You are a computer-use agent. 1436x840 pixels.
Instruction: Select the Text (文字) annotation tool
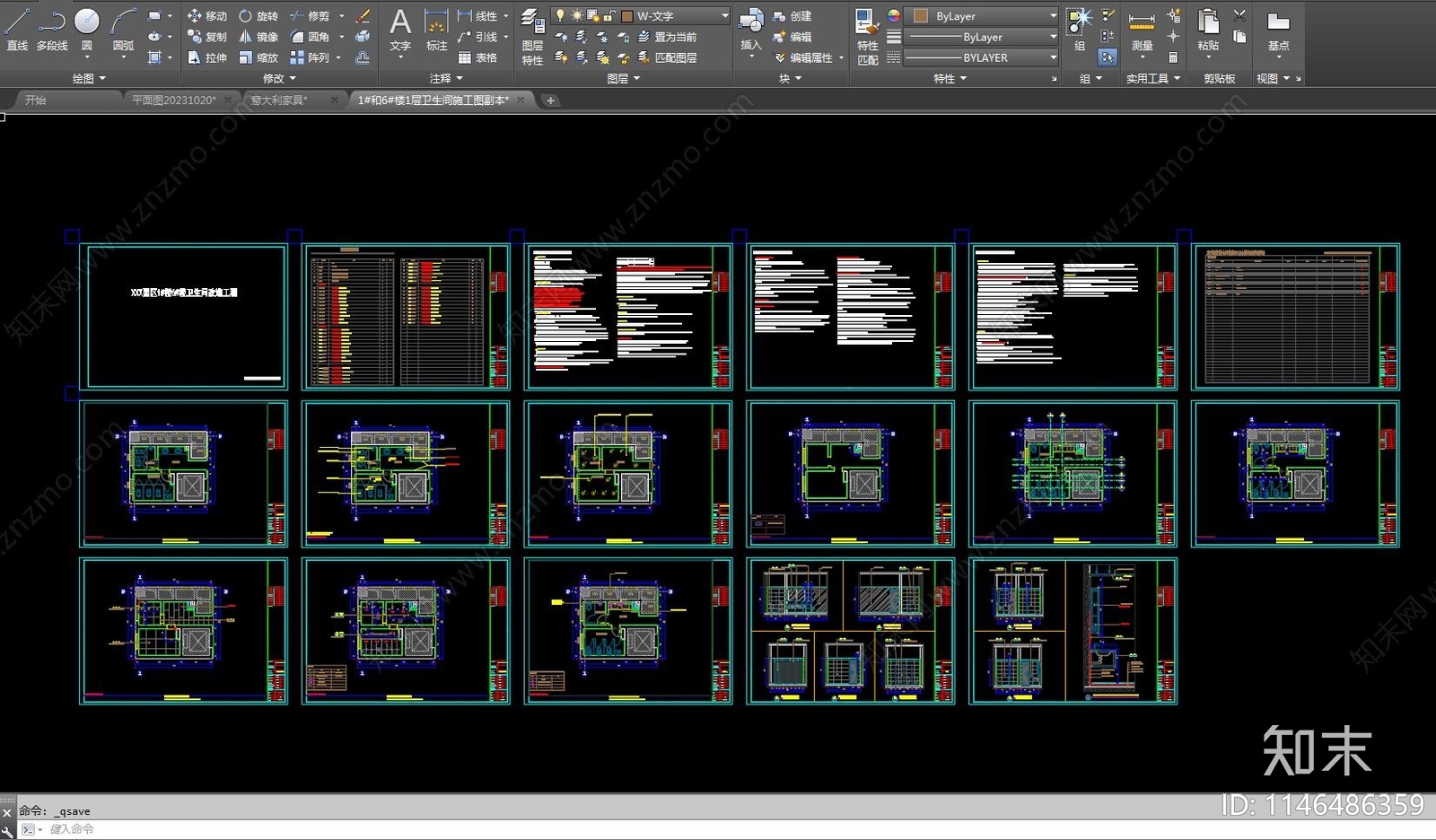click(400, 30)
